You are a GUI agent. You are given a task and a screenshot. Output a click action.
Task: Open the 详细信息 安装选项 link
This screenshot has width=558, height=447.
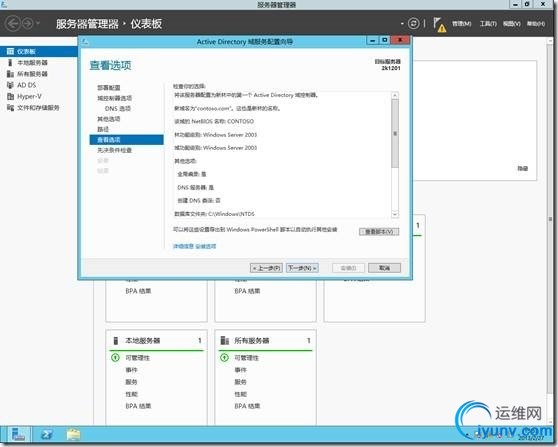click(194, 246)
